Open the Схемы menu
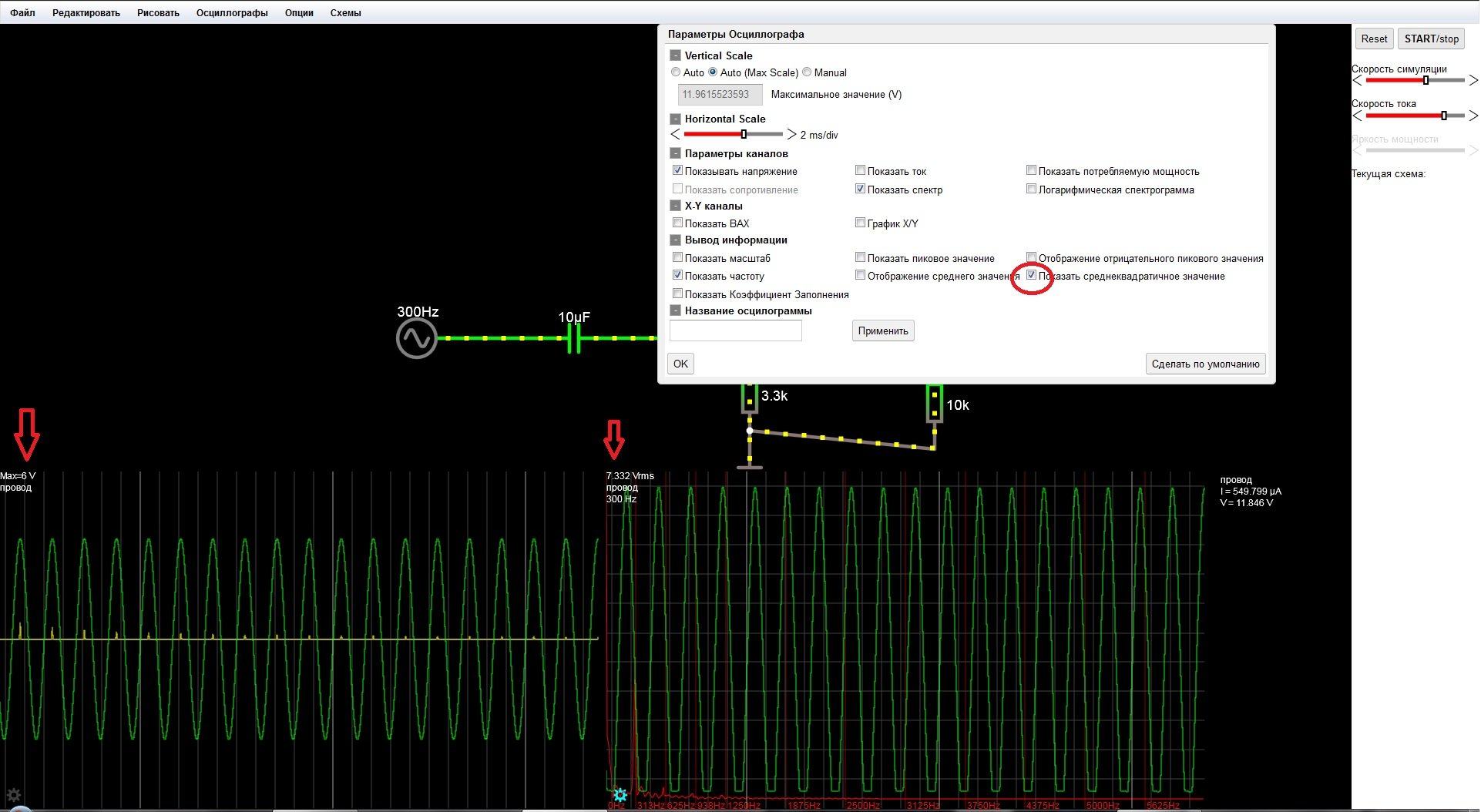1481x812 pixels. pyautogui.click(x=345, y=13)
